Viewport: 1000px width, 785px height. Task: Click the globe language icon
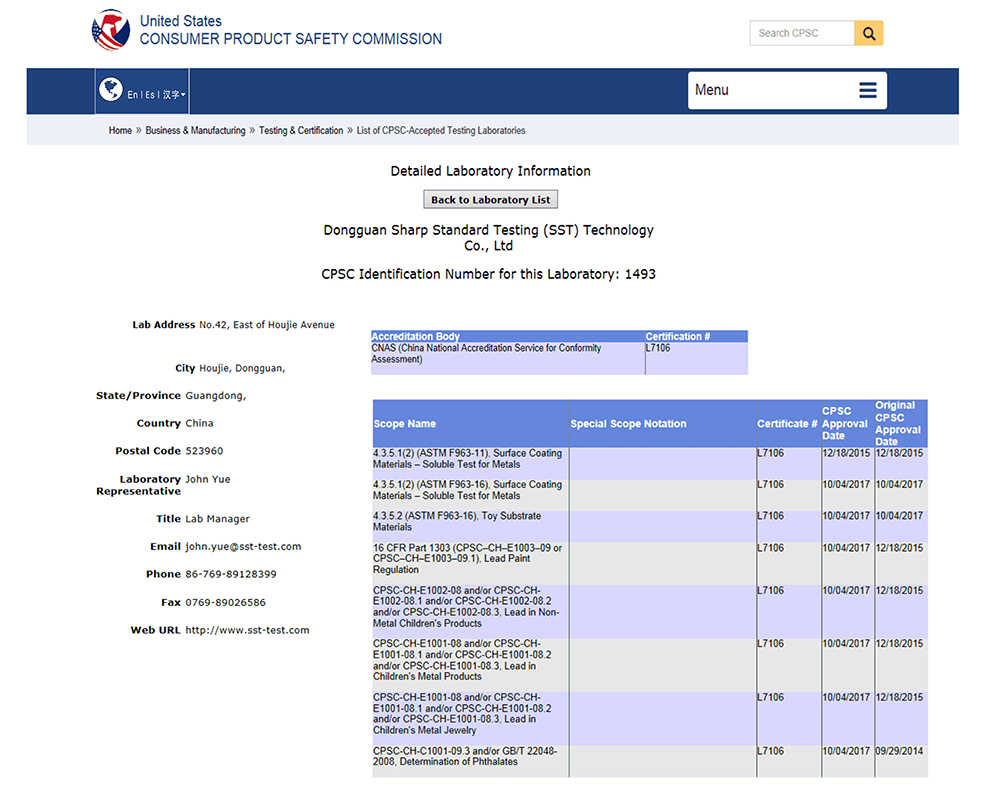[x=111, y=89]
